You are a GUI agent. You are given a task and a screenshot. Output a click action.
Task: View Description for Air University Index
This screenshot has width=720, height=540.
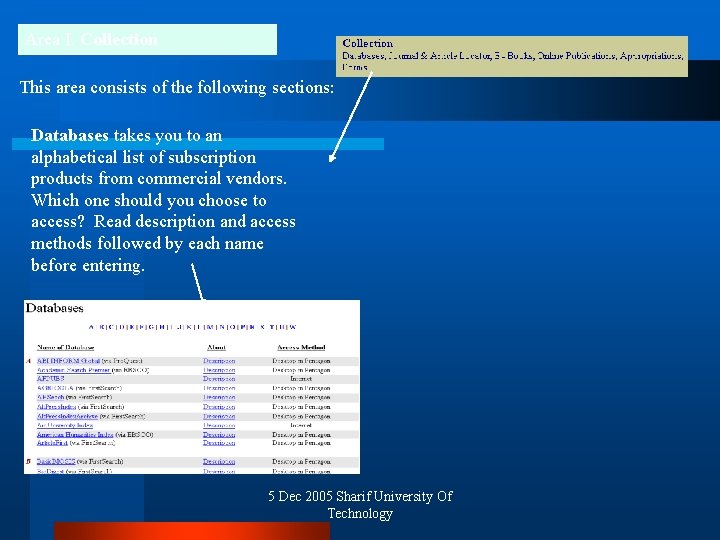(219, 425)
